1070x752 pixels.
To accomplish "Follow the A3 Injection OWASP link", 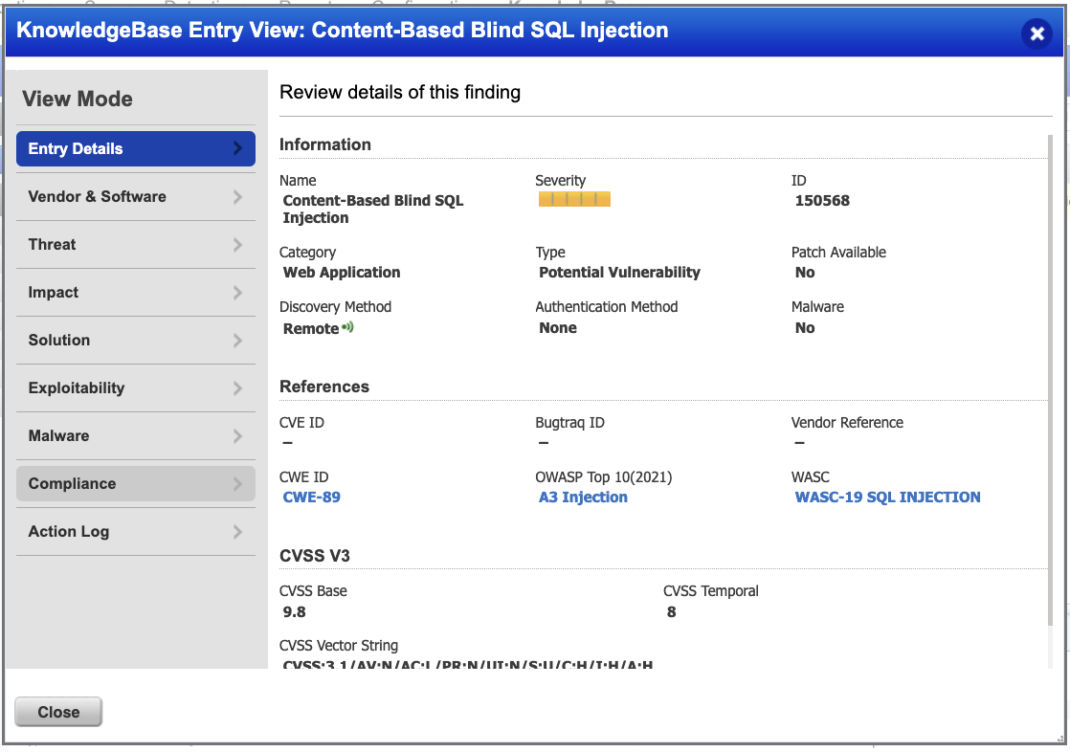I will click(583, 497).
